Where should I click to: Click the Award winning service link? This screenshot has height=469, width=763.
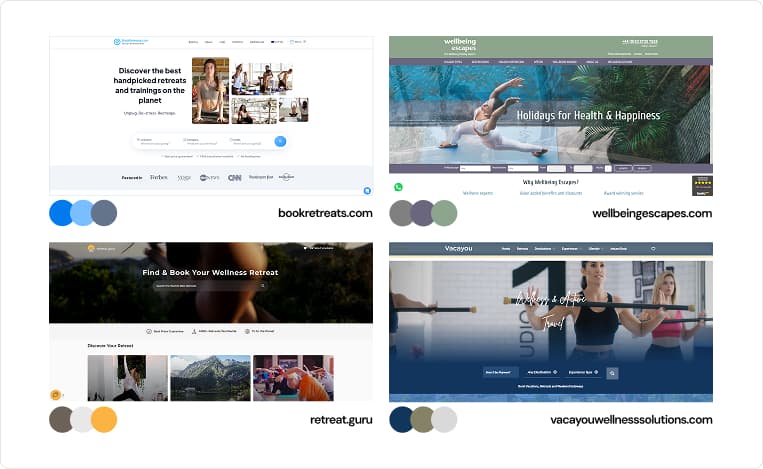623,193
